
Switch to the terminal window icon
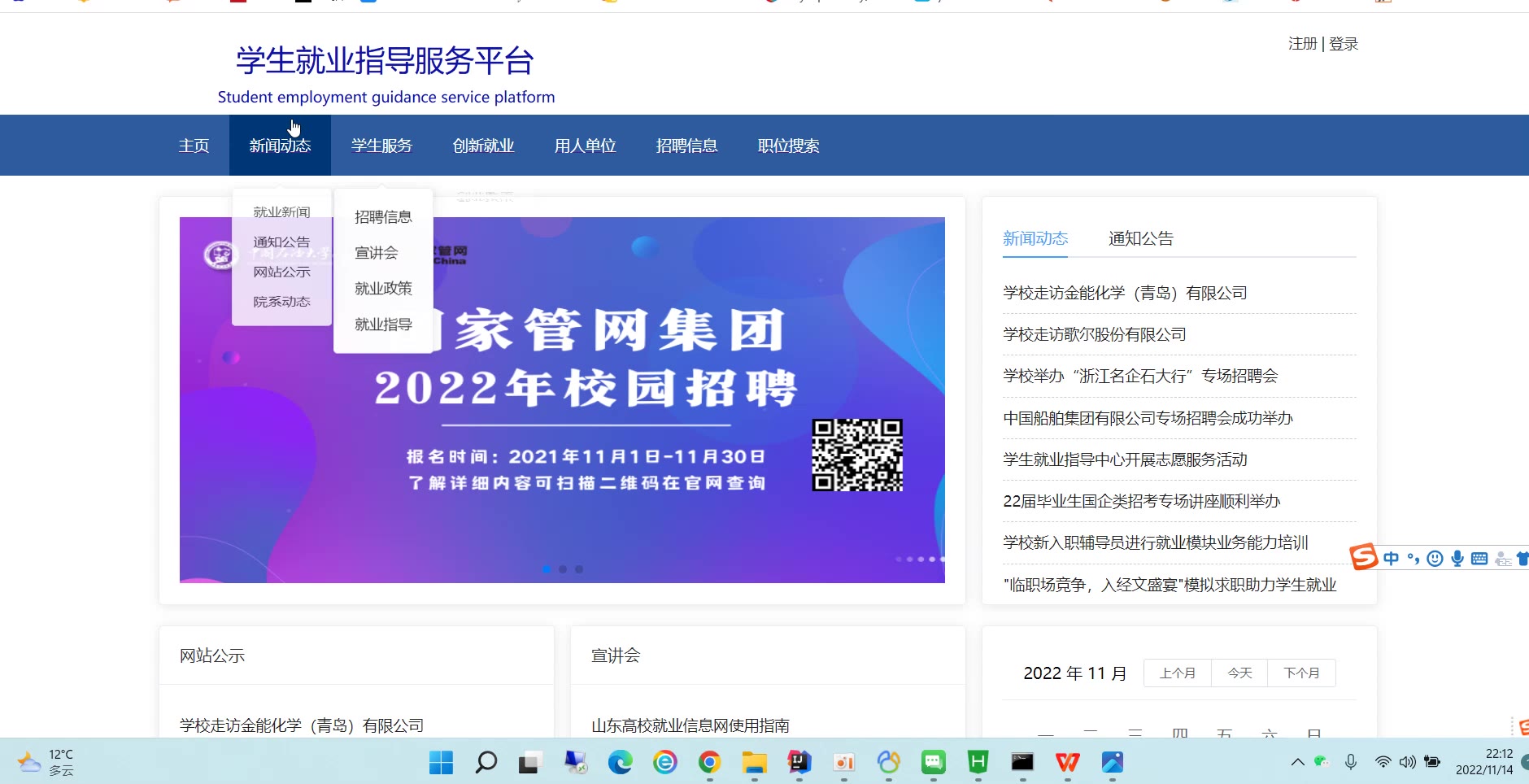(x=1022, y=762)
